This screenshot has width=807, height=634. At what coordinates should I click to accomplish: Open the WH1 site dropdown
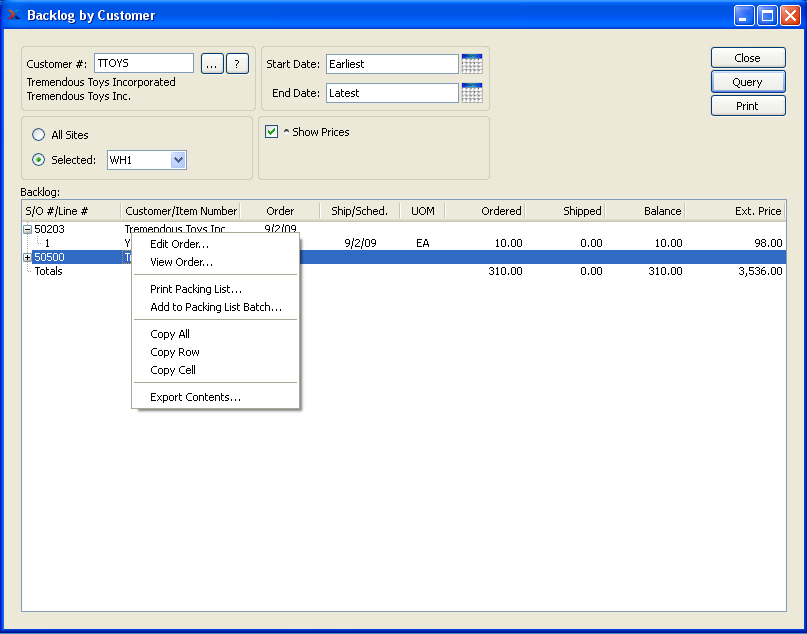tap(178, 160)
